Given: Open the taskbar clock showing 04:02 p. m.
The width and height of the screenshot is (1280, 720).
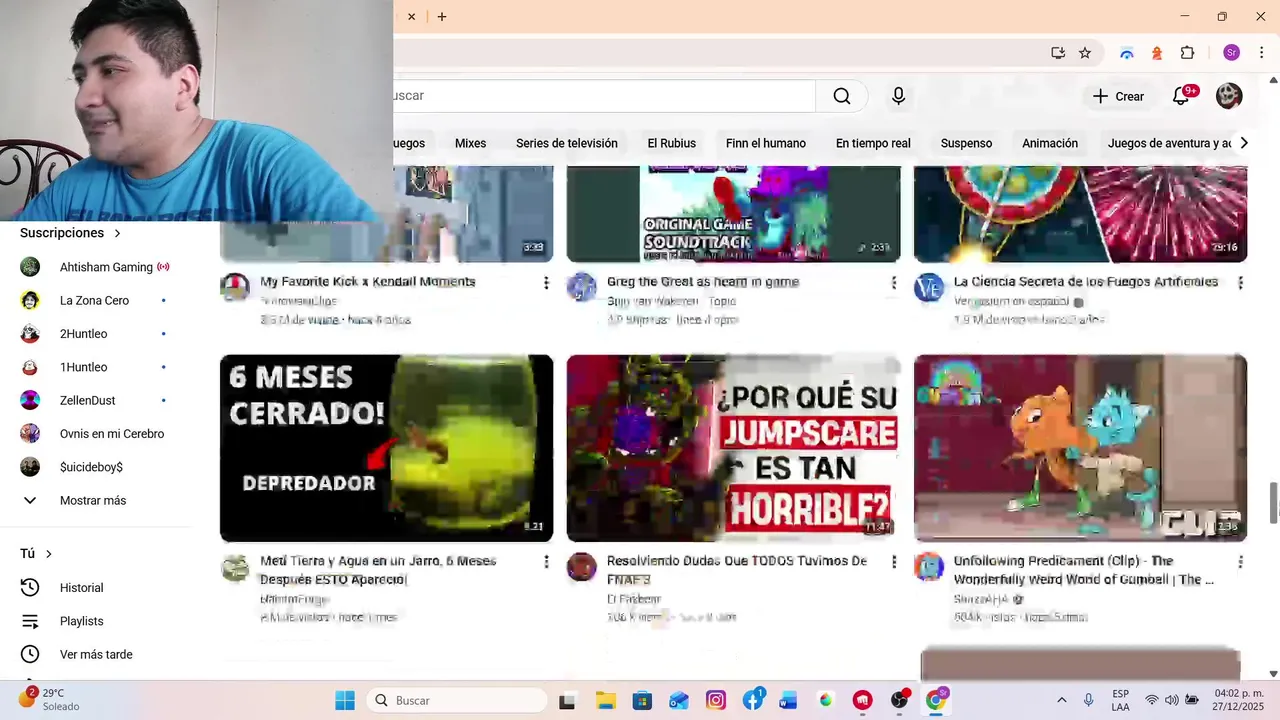Looking at the screenshot, I should (x=1239, y=700).
